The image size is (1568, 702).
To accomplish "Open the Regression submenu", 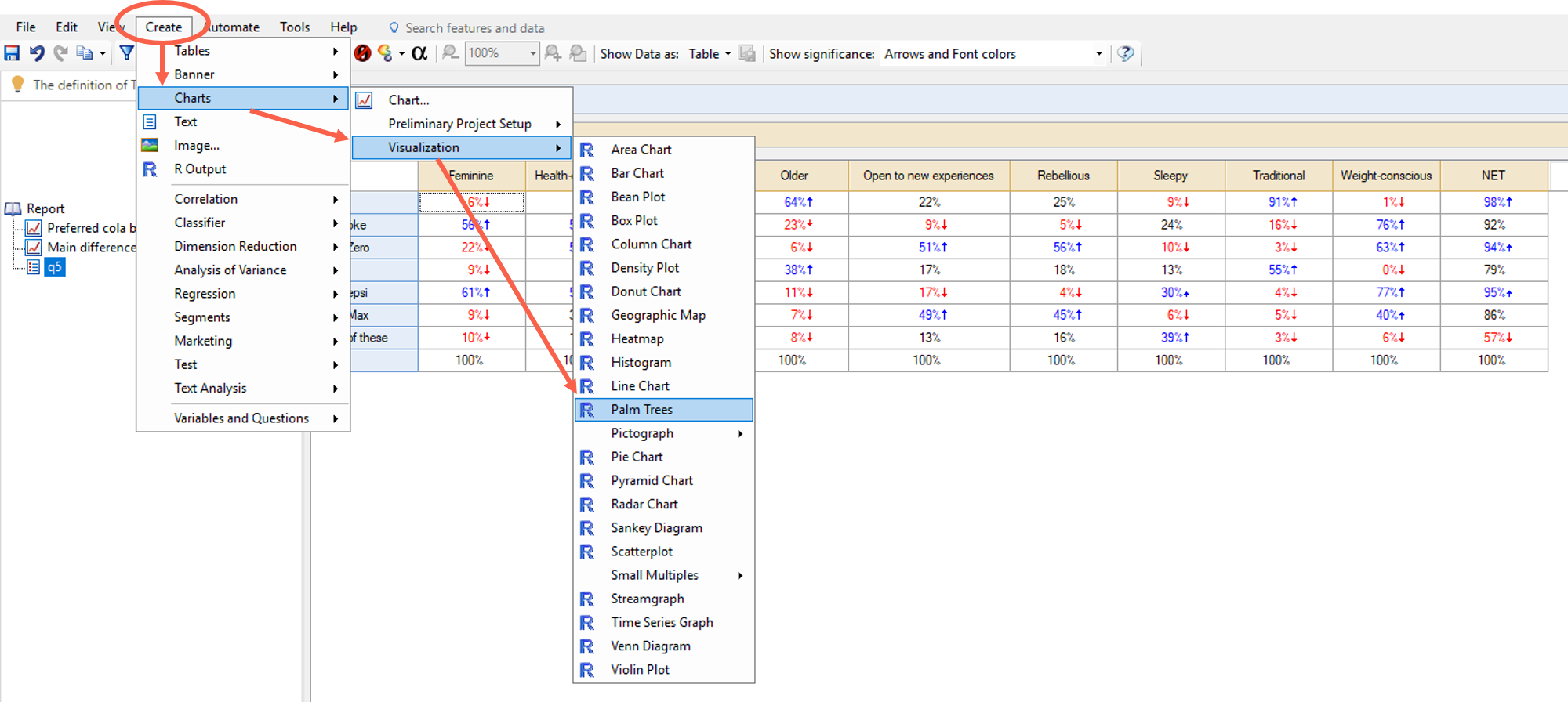I will (x=243, y=294).
